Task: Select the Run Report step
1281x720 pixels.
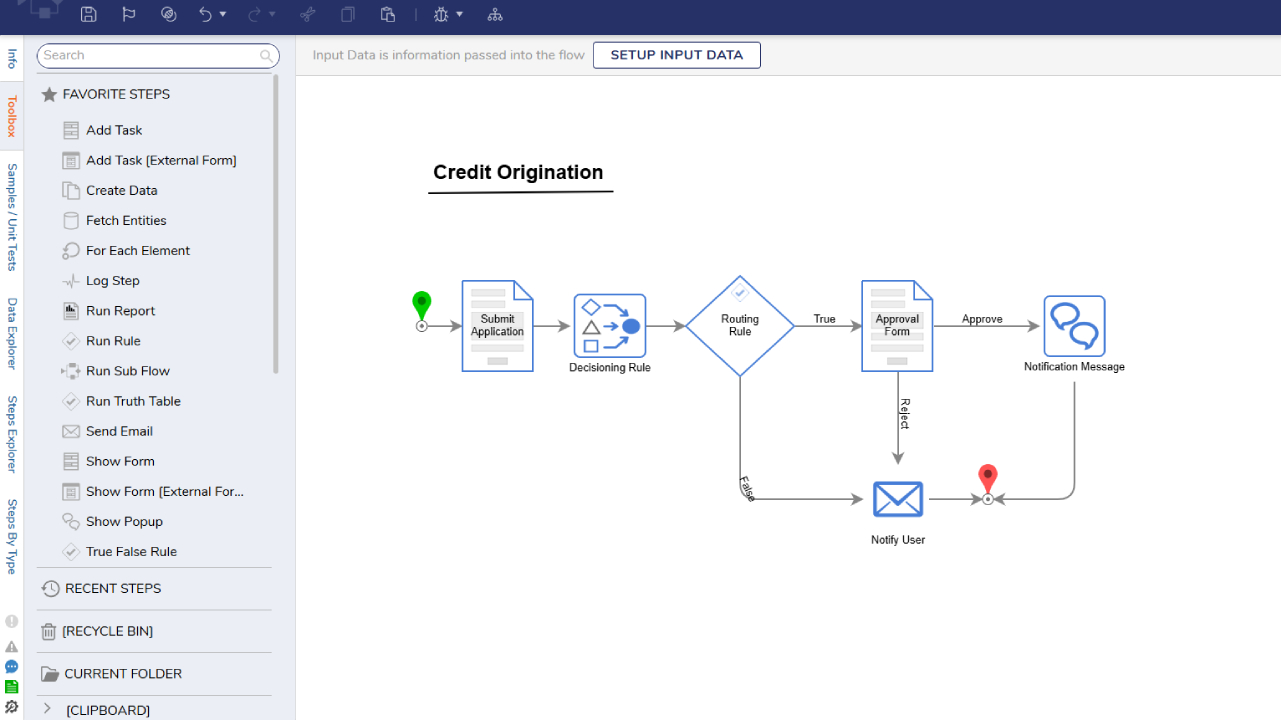Action: 109,310
